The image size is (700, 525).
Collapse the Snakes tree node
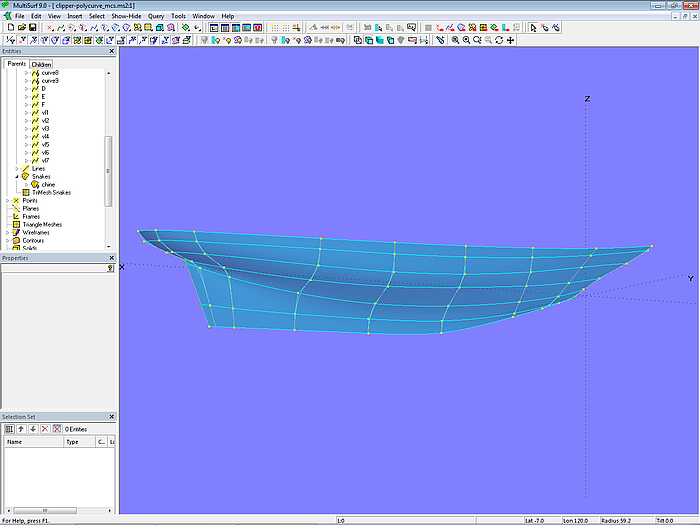17,176
